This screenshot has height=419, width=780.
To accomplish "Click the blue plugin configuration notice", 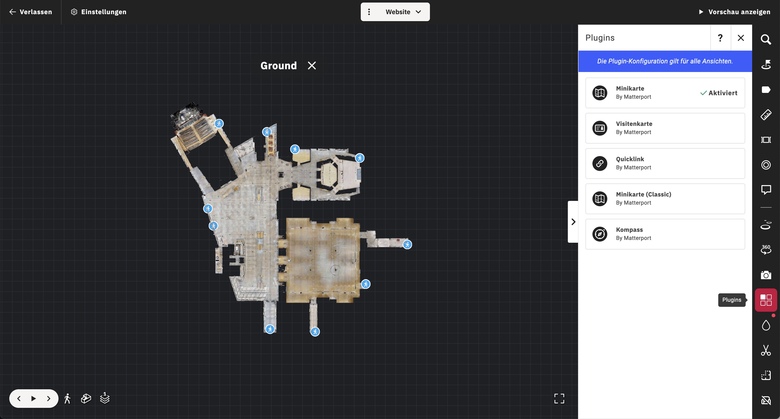I will 665,61.
